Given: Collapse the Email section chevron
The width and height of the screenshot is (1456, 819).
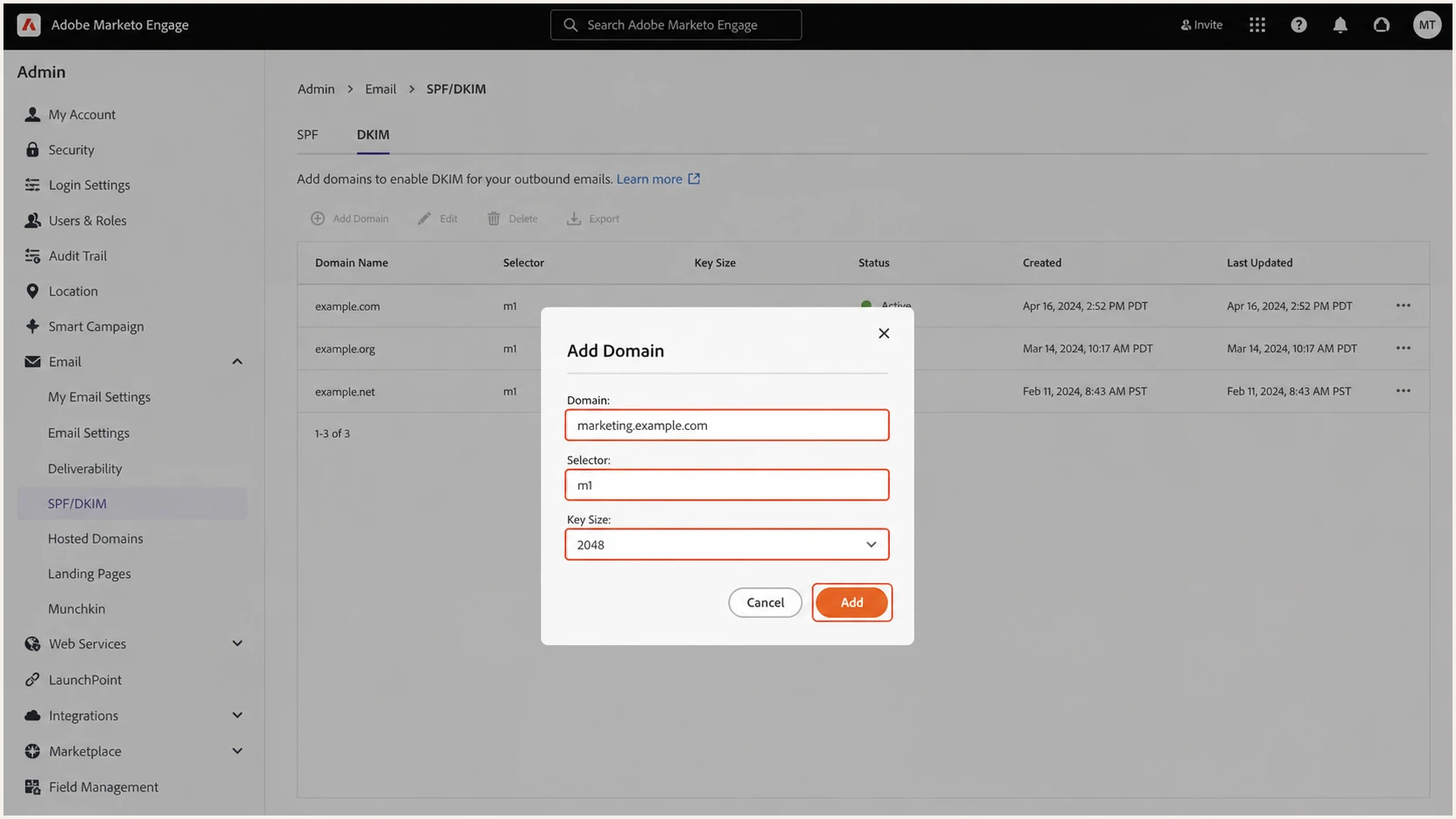Looking at the screenshot, I should point(237,361).
